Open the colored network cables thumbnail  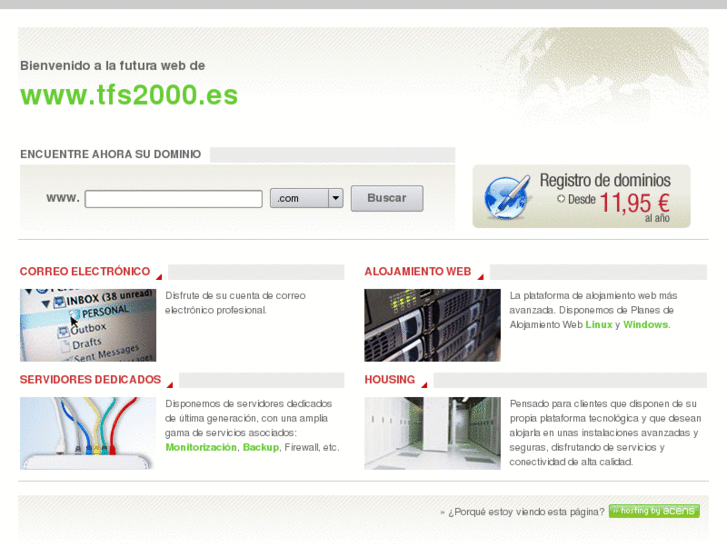click(x=88, y=433)
